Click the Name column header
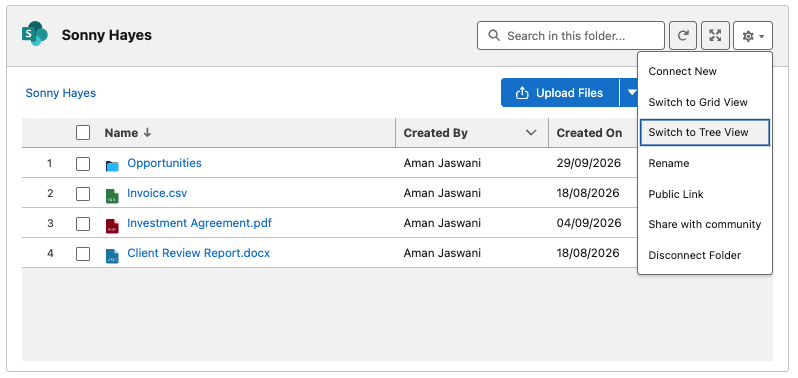The height and width of the screenshot is (378, 798). coord(121,133)
